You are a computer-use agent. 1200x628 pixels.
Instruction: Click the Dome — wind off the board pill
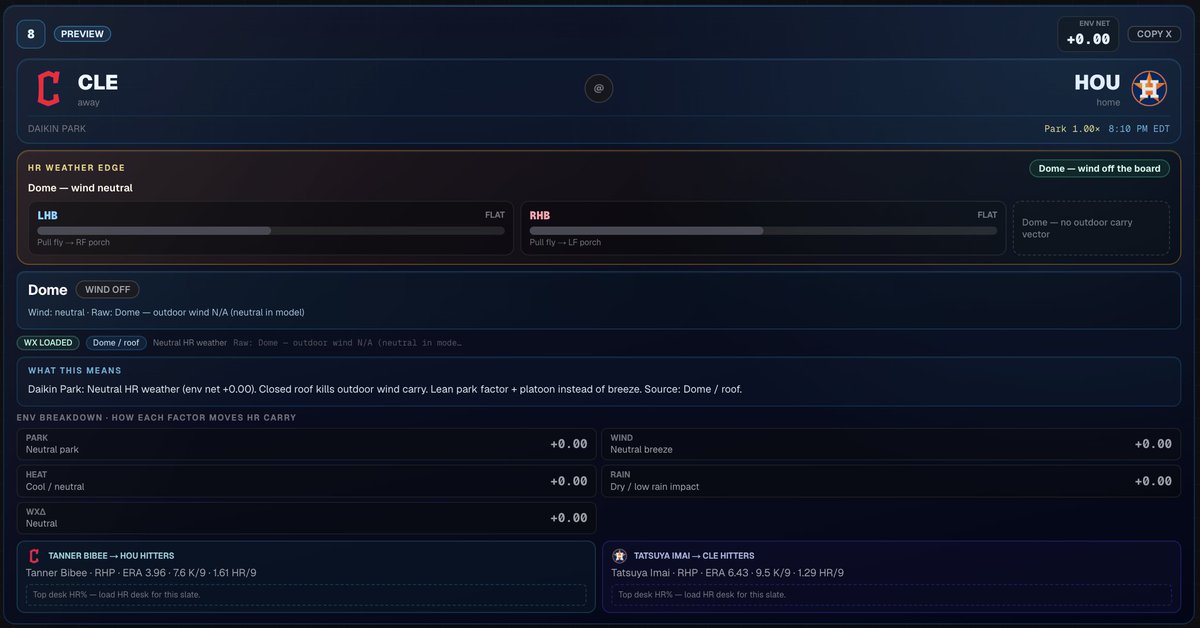pyautogui.click(x=1099, y=168)
